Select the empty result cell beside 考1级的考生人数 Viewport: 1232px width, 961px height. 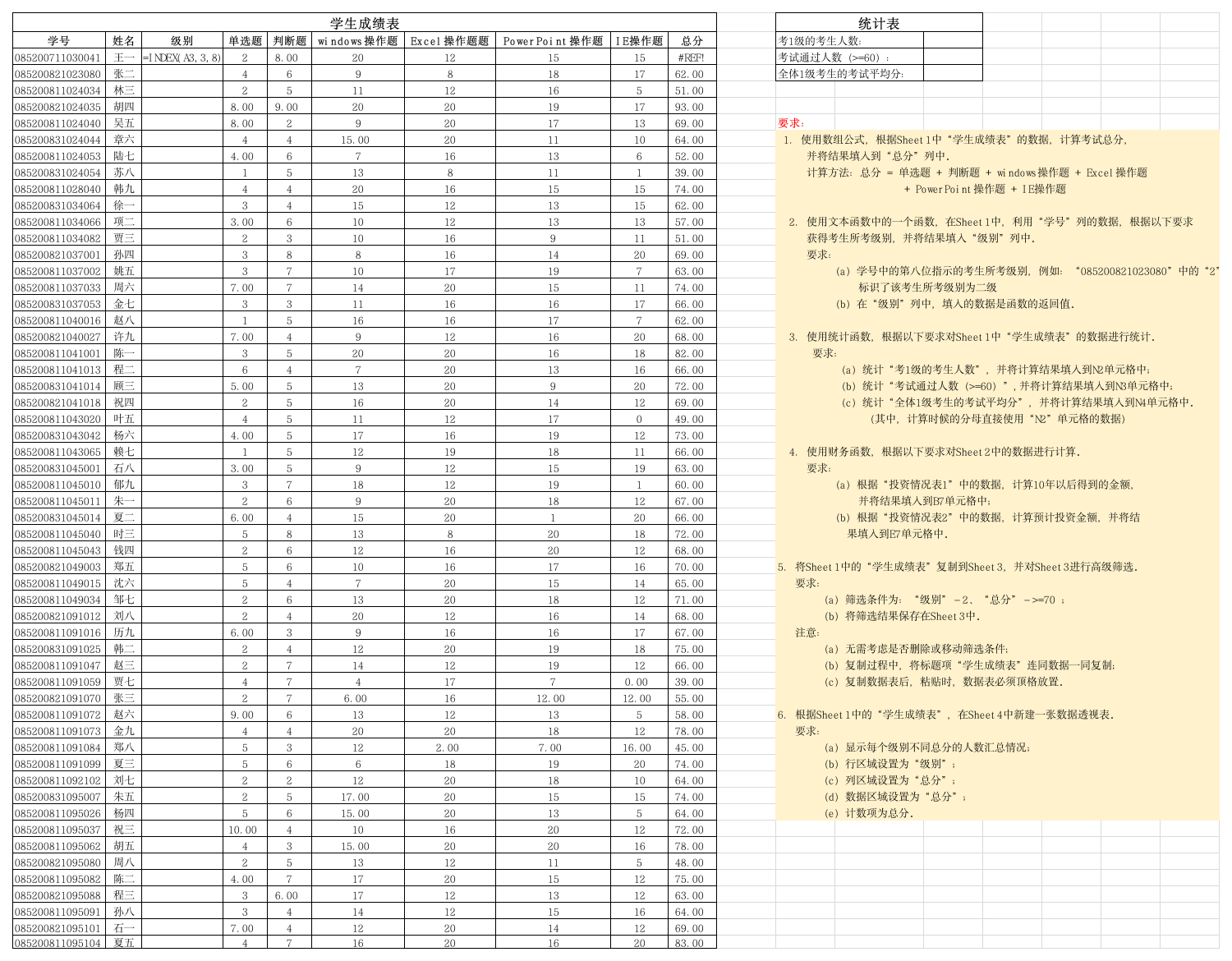pyautogui.click(x=953, y=40)
